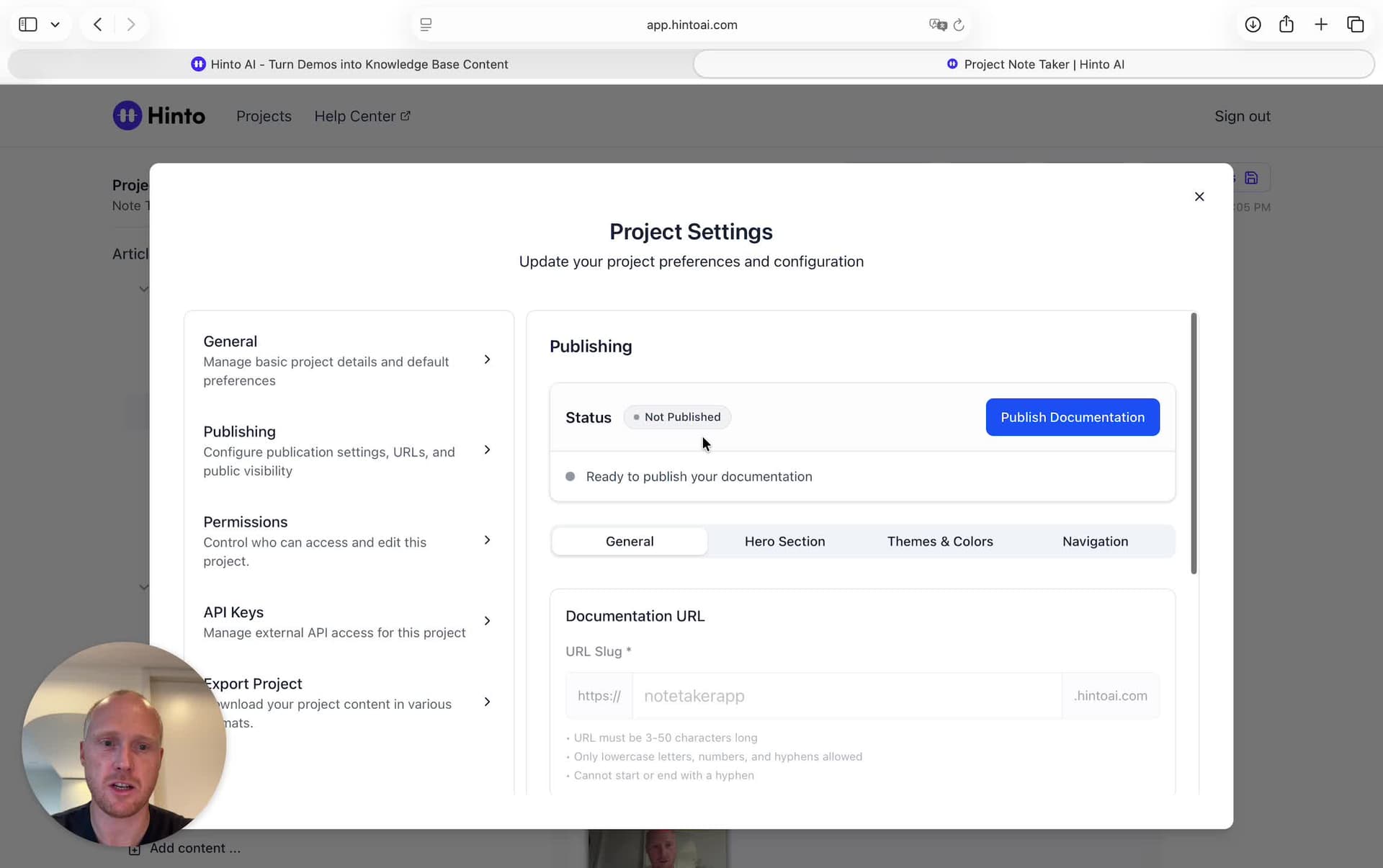Screen dimensions: 1383x868
Task: Click the Safari downloads icon
Action: [1253, 24]
